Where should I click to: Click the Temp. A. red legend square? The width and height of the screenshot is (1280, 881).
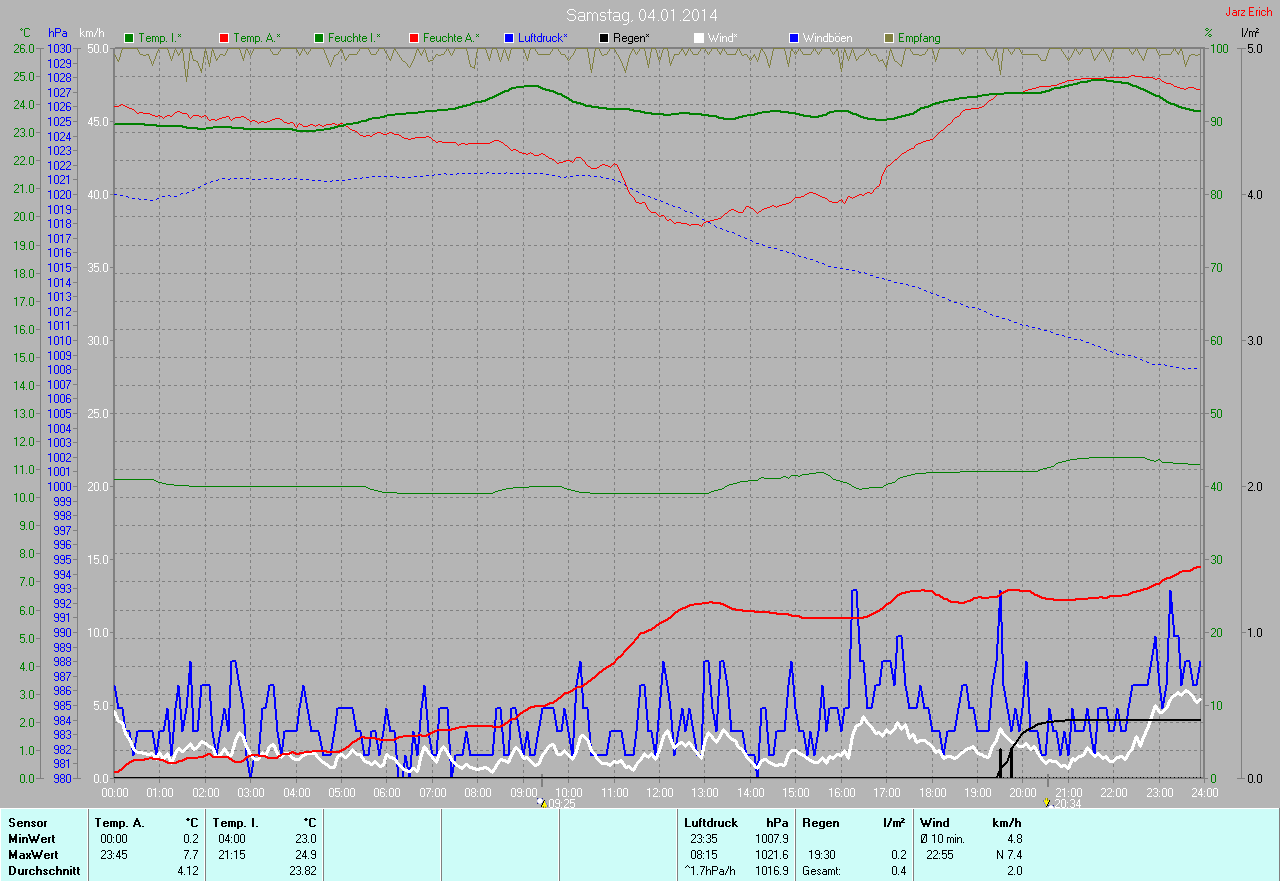pos(224,38)
